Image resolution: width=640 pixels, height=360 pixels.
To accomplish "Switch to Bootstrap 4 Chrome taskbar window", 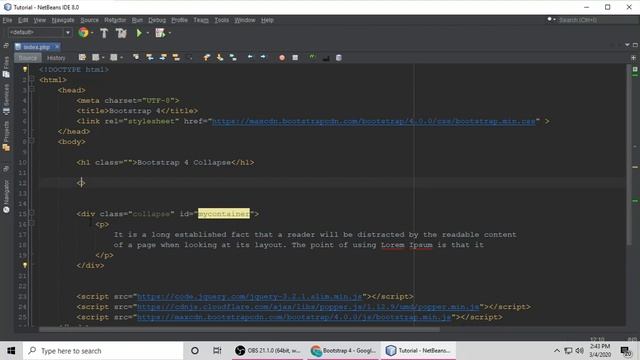I will coord(343,351).
